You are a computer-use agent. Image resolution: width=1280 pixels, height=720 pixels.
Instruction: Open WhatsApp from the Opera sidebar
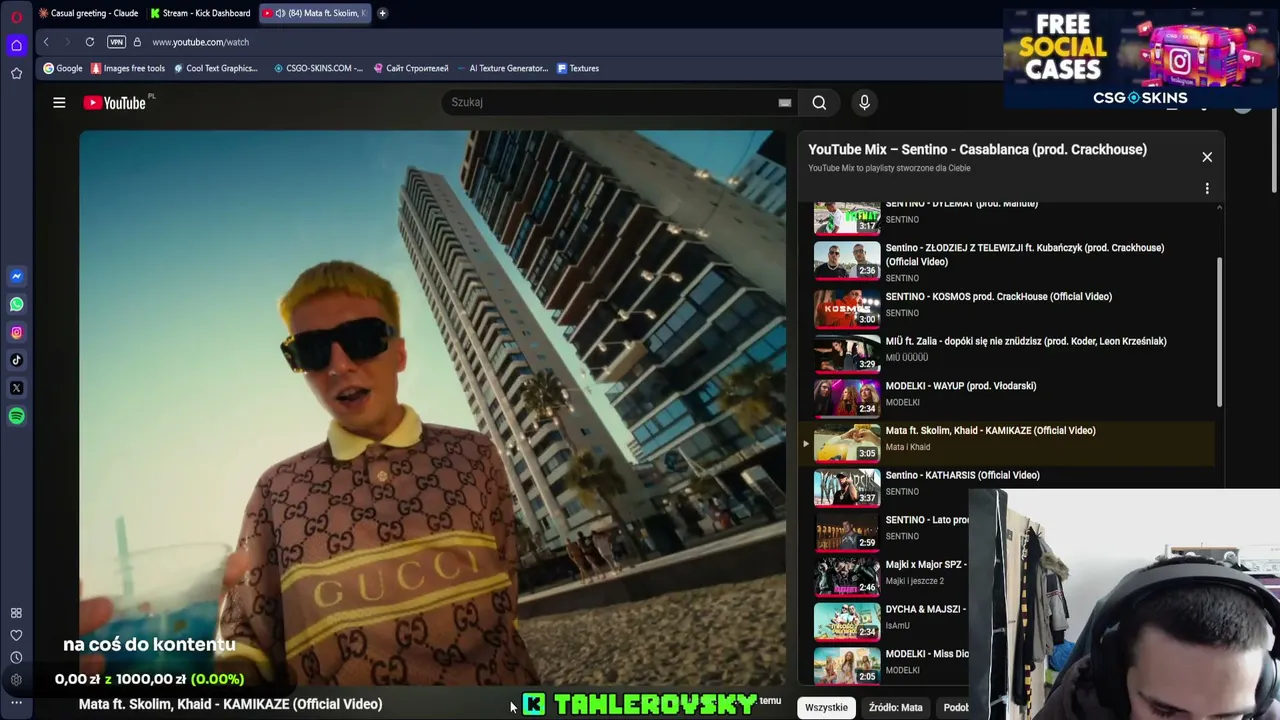point(16,304)
